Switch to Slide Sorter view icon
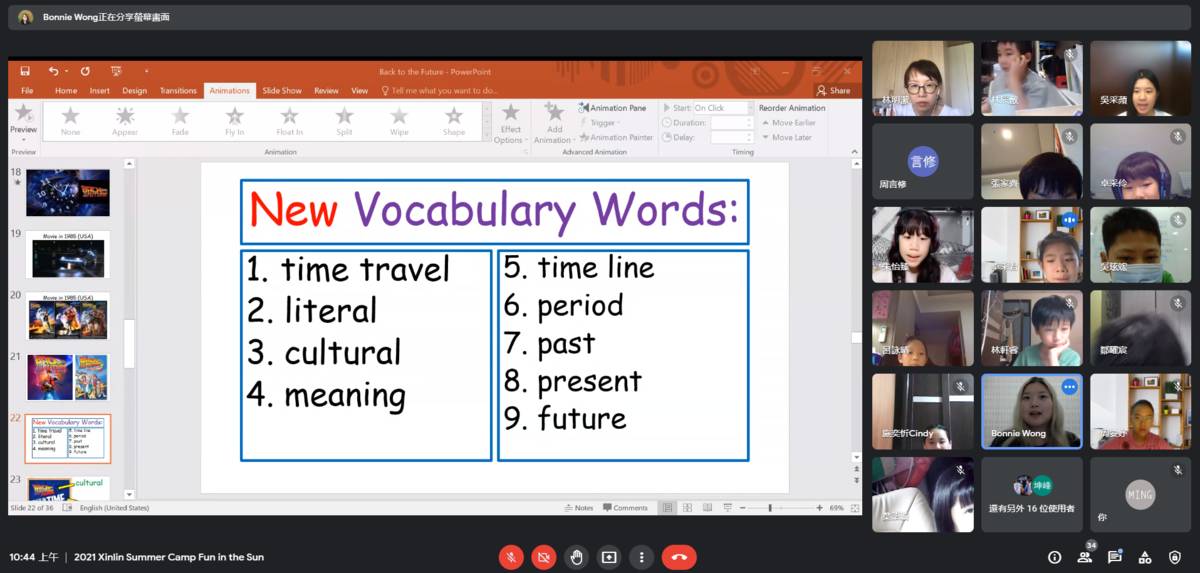 pos(686,508)
